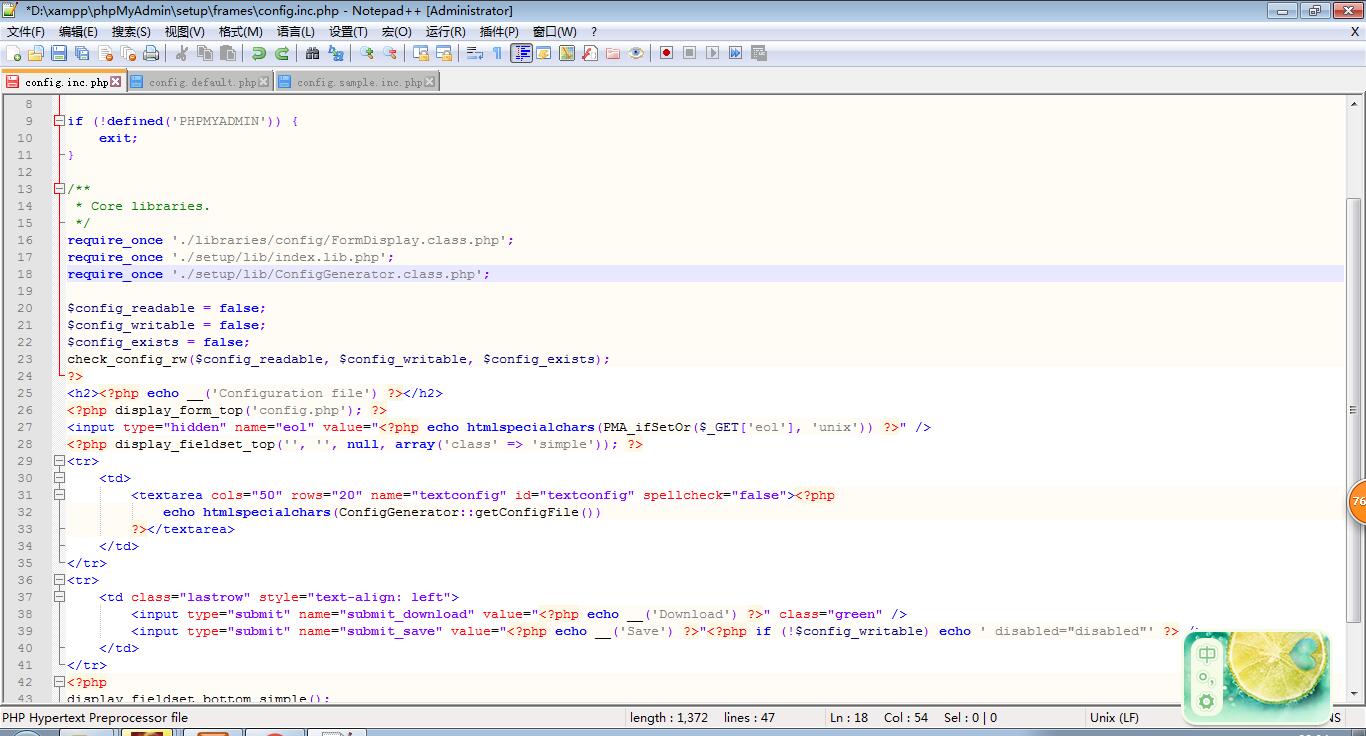Open the Function List toolbar icon
Screen dimensions: 1366x736
[x=590, y=53]
